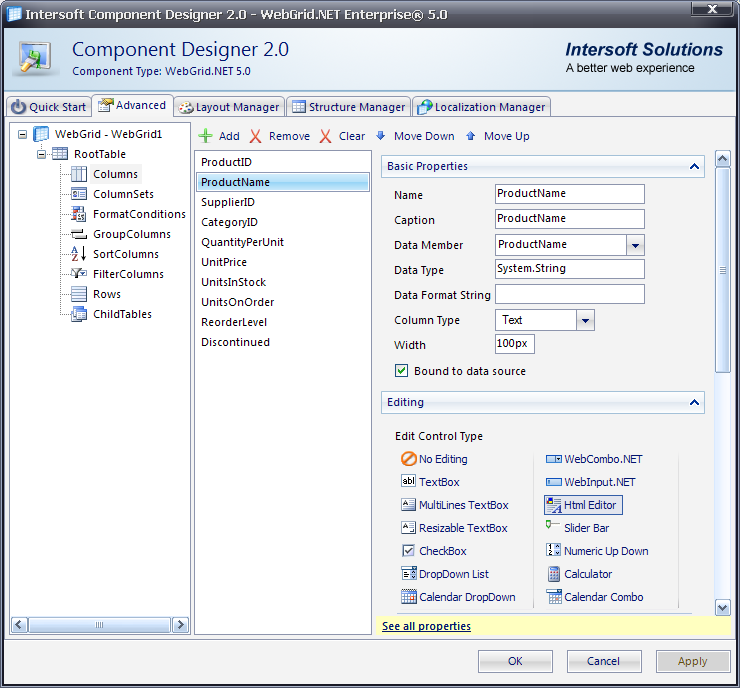Select Calendar DropDown edit control
This screenshot has height=688, width=740.
click(x=458, y=597)
